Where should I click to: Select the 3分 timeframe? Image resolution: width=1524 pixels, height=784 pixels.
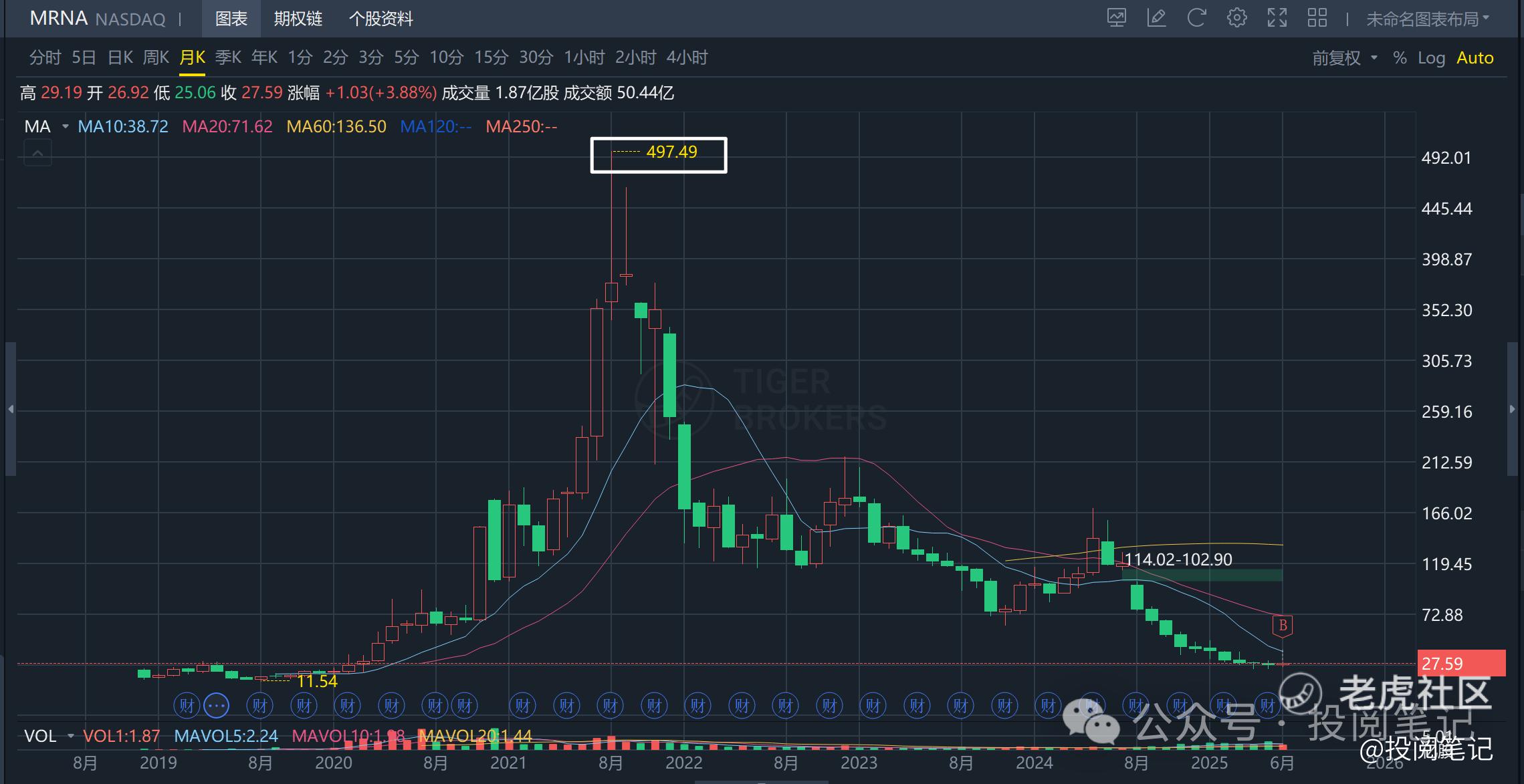pos(370,57)
